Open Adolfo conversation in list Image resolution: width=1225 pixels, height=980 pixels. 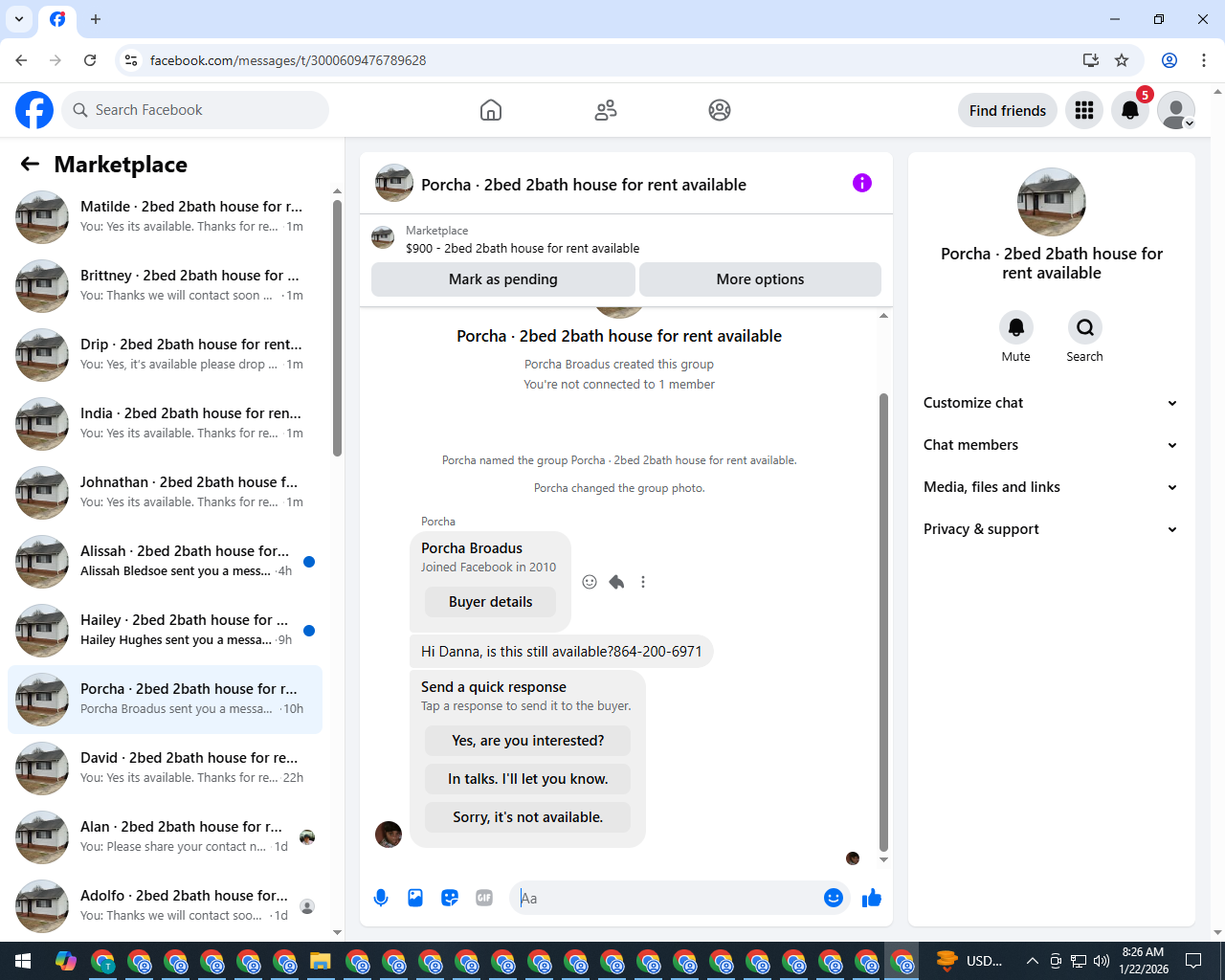165,906
